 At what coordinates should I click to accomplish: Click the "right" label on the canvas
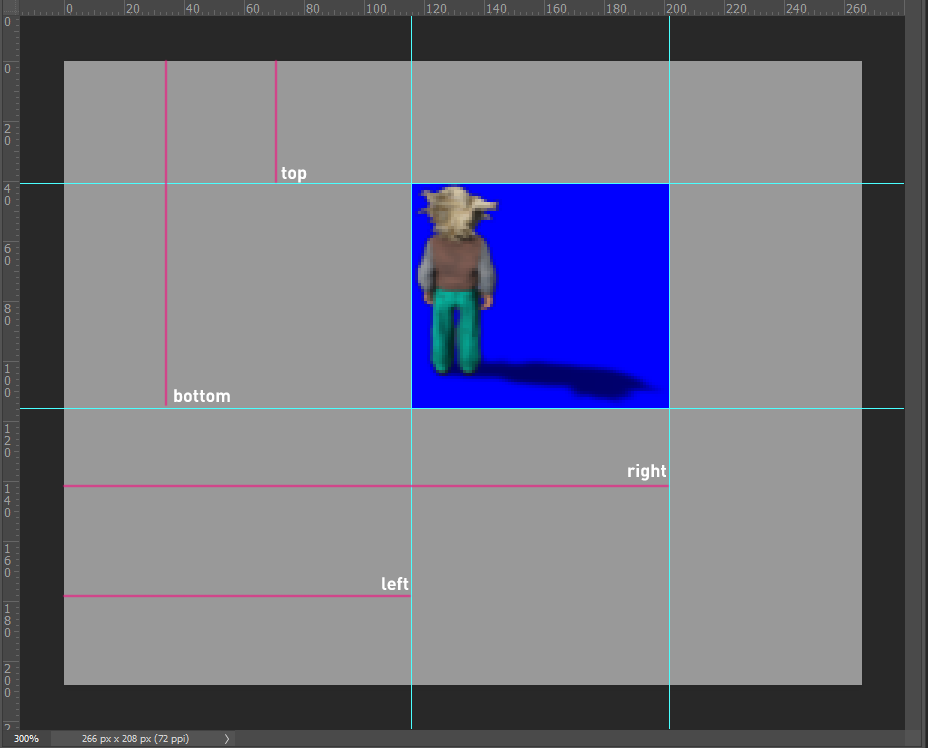pos(646,472)
